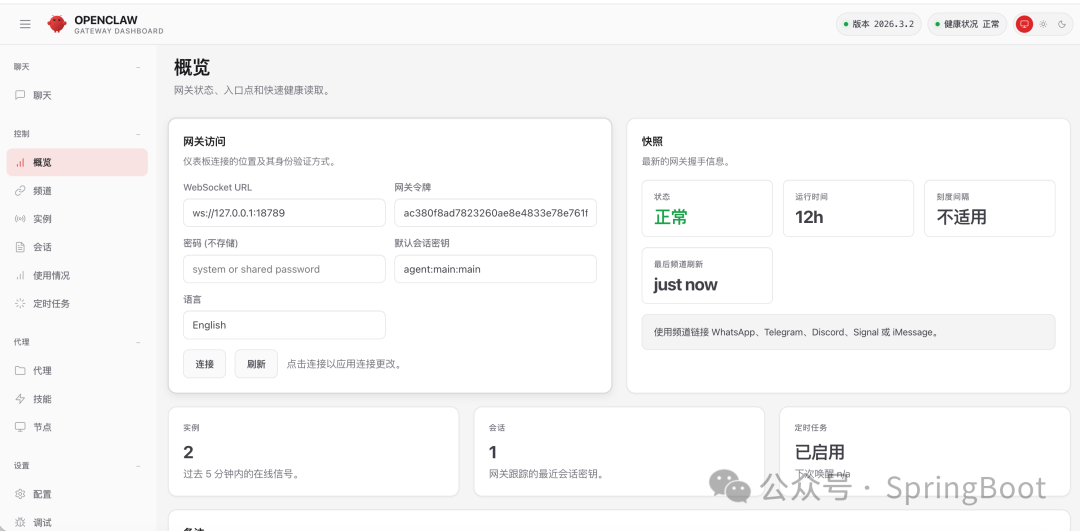The height and width of the screenshot is (531, 1080).
Task: Click the 网关令牌 token input field
Action: click(495, 213)
